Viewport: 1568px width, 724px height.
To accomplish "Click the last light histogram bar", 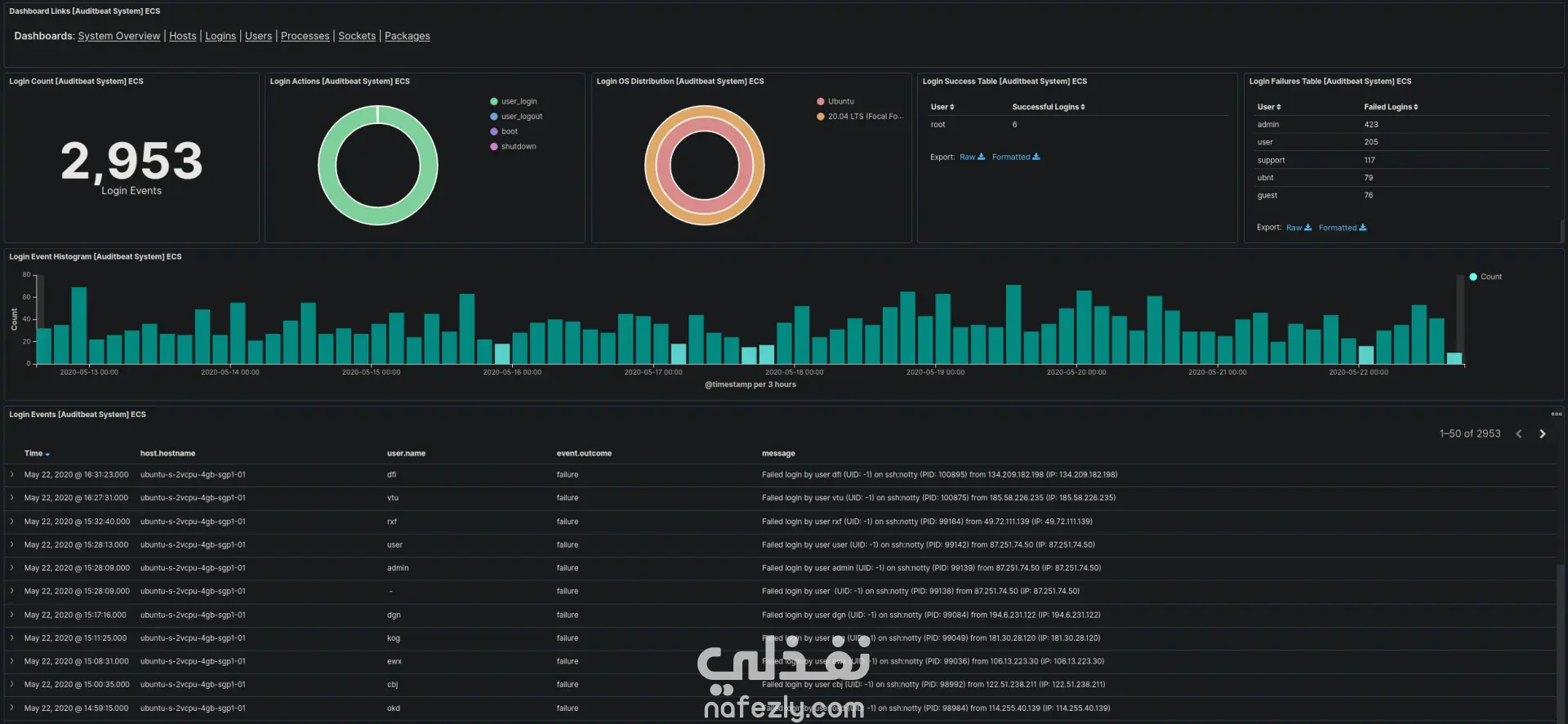I will (x=1454, y=358).
